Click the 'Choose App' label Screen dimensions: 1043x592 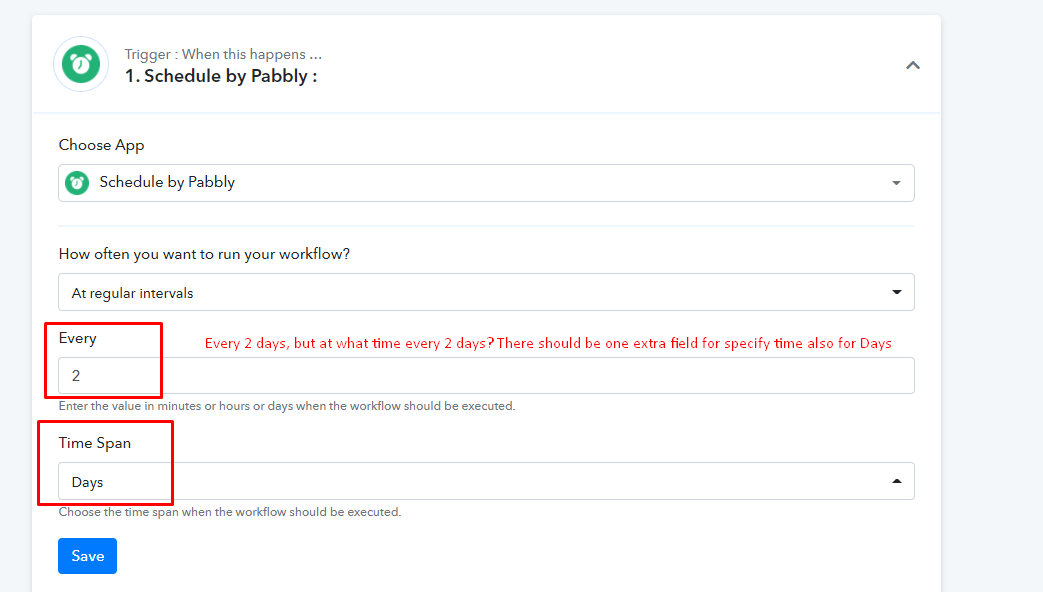101,145
